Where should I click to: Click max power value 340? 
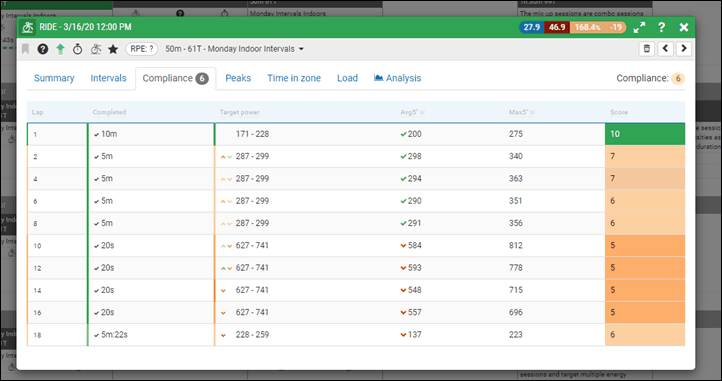pyautogui.click(x=516, y=156)
